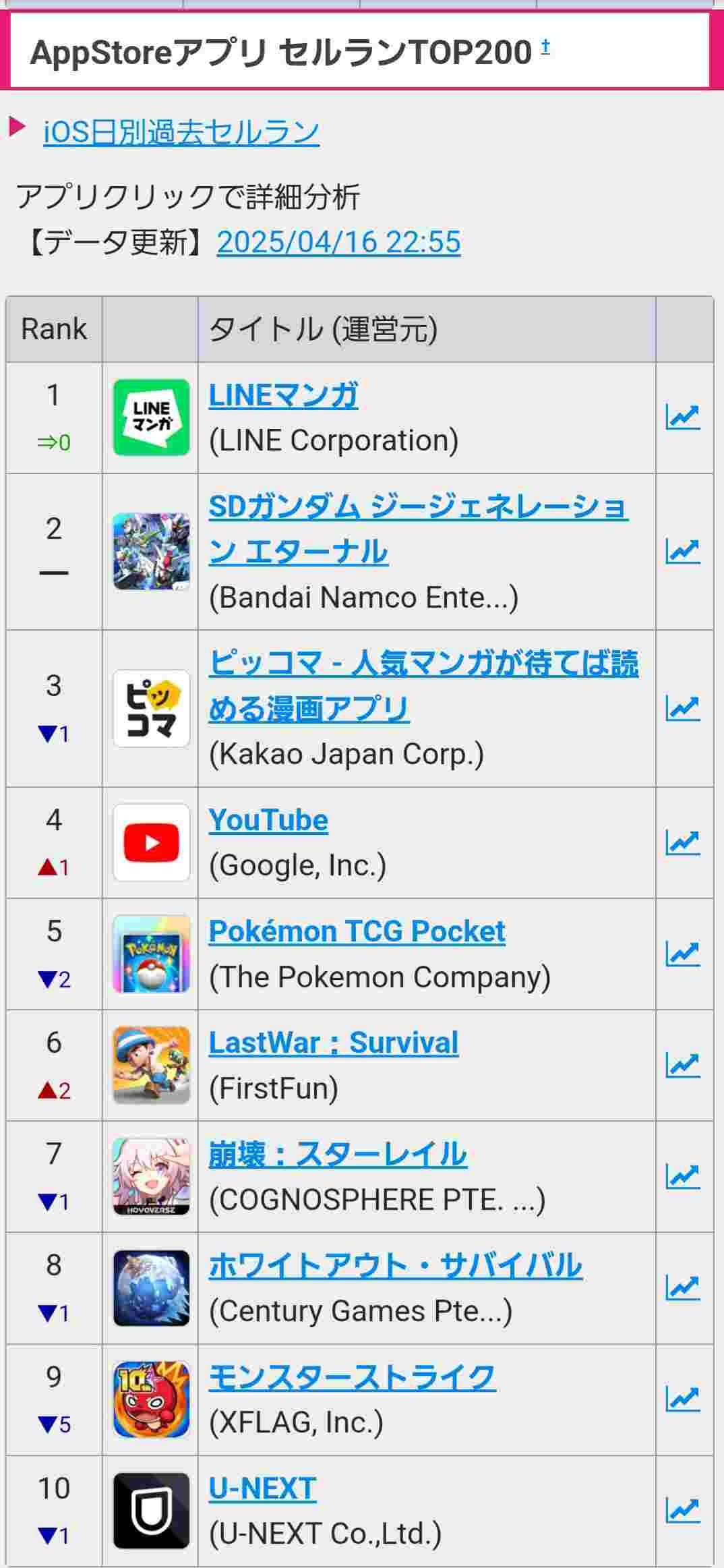Select the Piccoma app icon

[151, 708]
